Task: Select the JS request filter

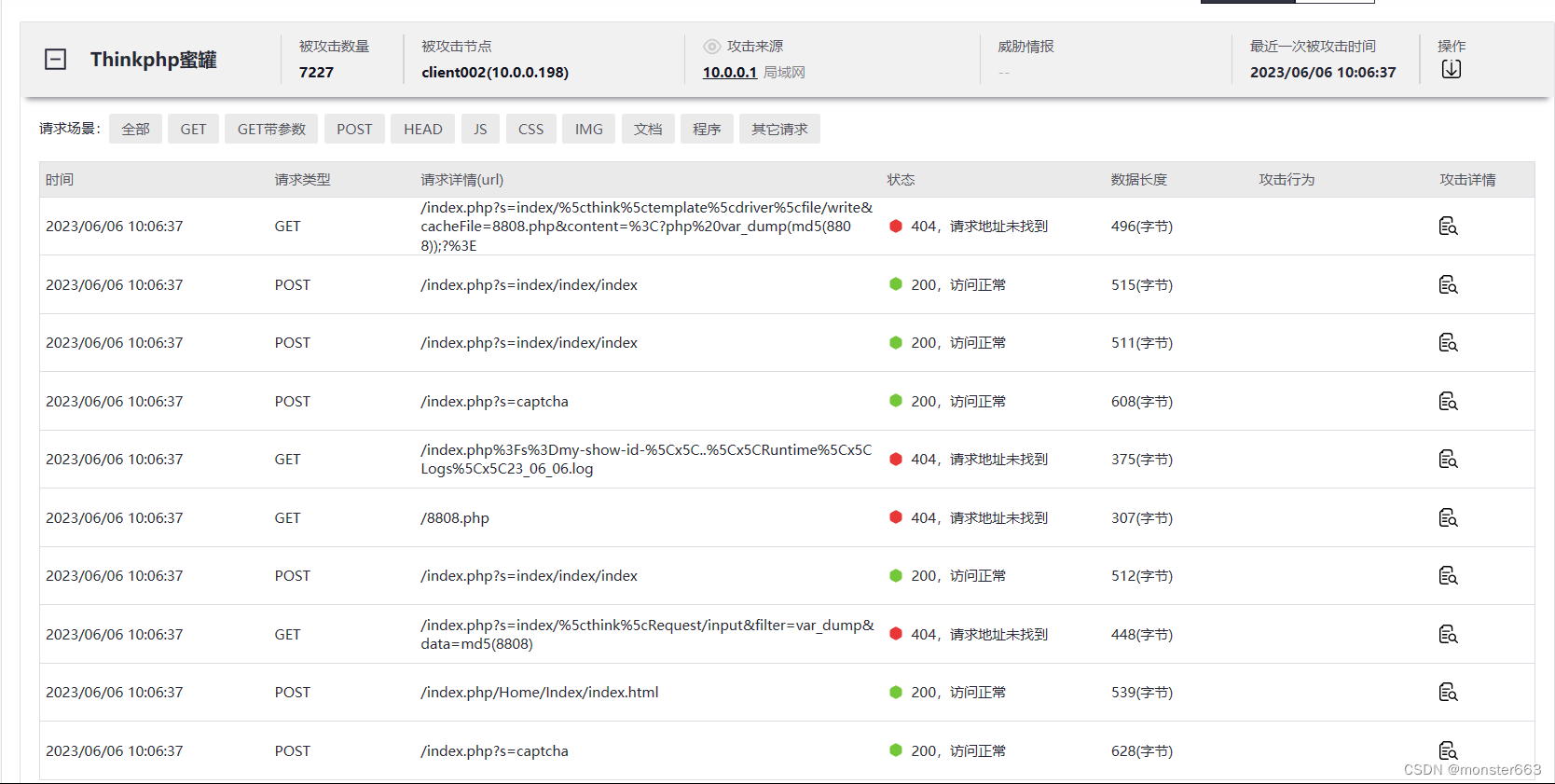Action: pyautogui.click(x=480, y=129)
